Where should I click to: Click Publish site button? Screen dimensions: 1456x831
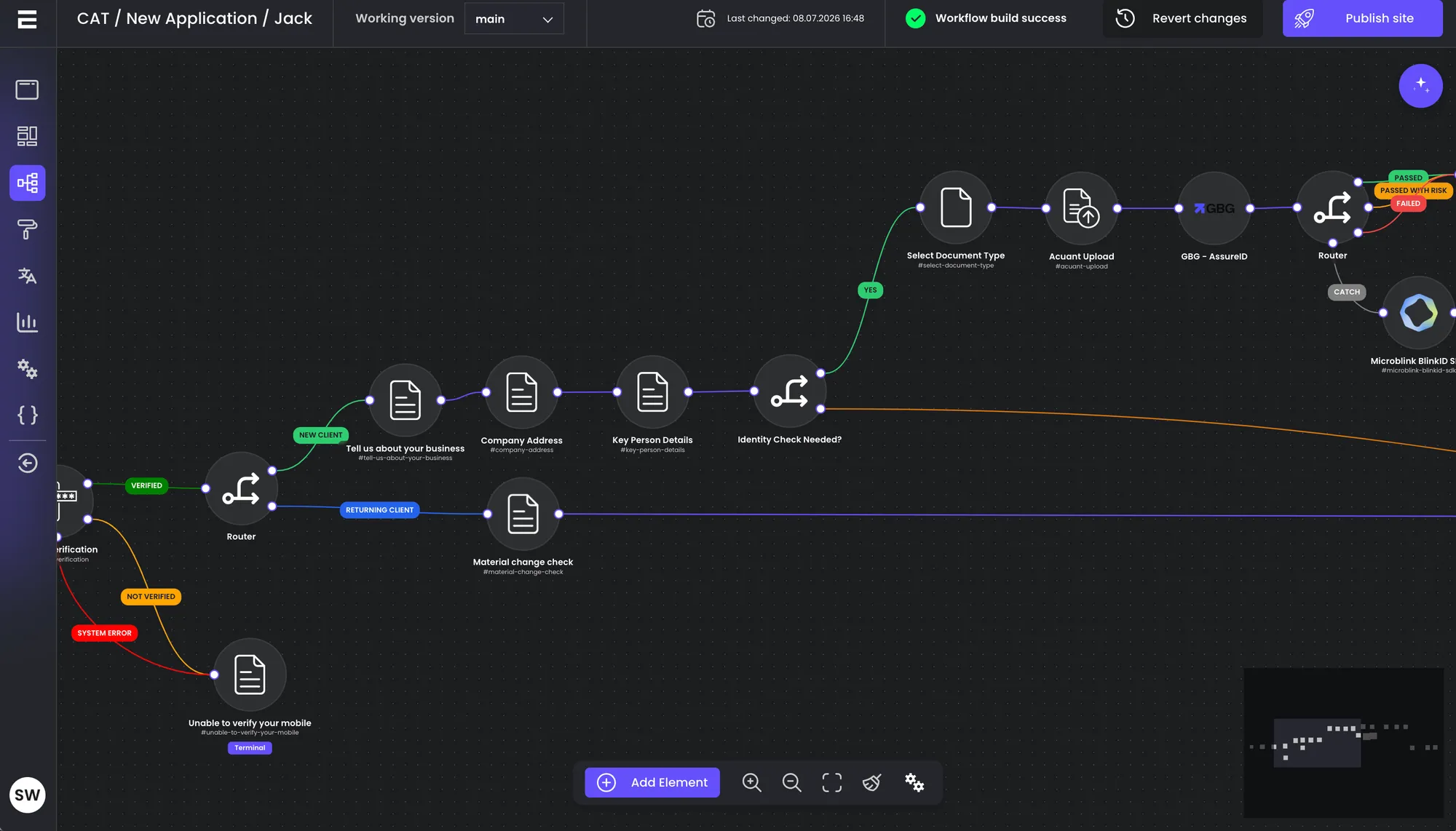[x=1362, y=18]
